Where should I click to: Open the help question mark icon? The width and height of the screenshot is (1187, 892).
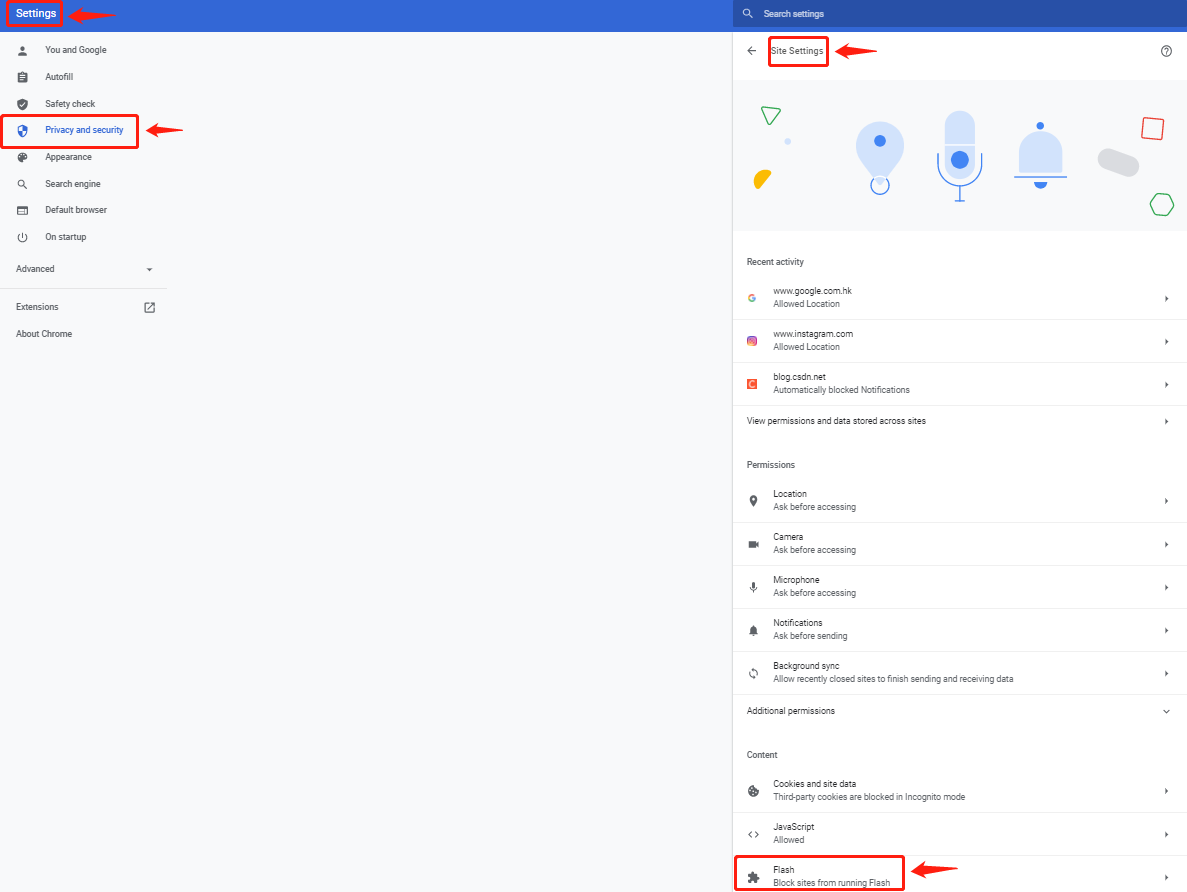1166,51
